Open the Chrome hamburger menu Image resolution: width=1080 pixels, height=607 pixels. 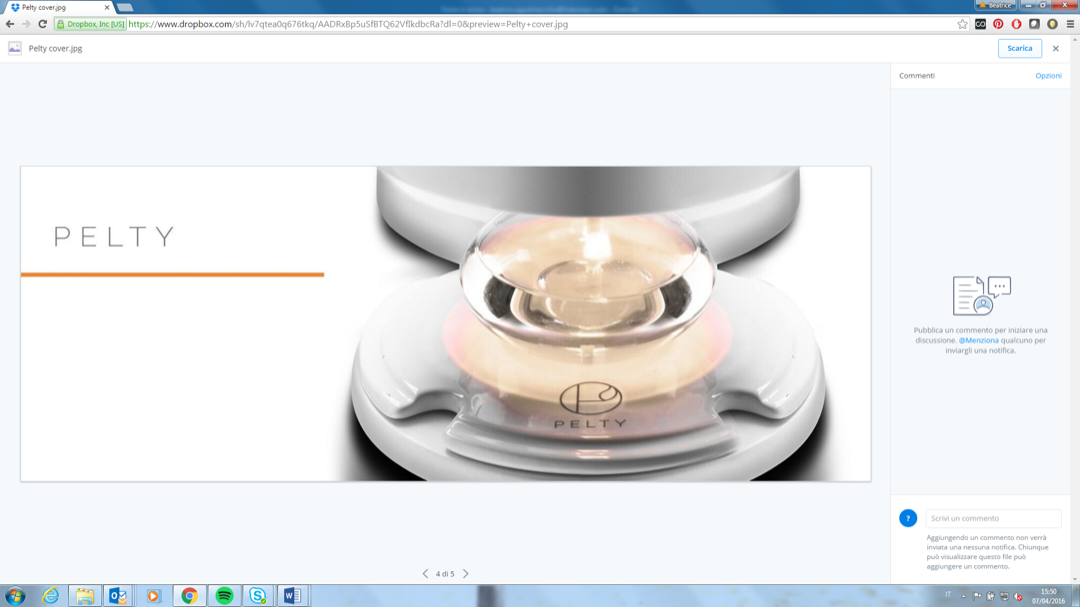coord(1070,24)
